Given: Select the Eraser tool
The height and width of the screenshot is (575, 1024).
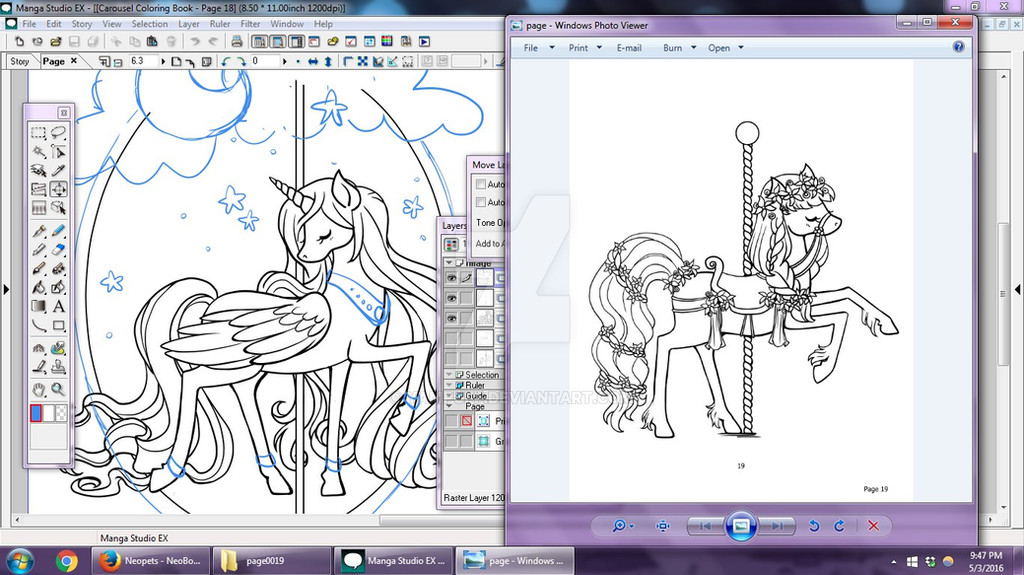Looking at the screenshot, I should (58, 250).
